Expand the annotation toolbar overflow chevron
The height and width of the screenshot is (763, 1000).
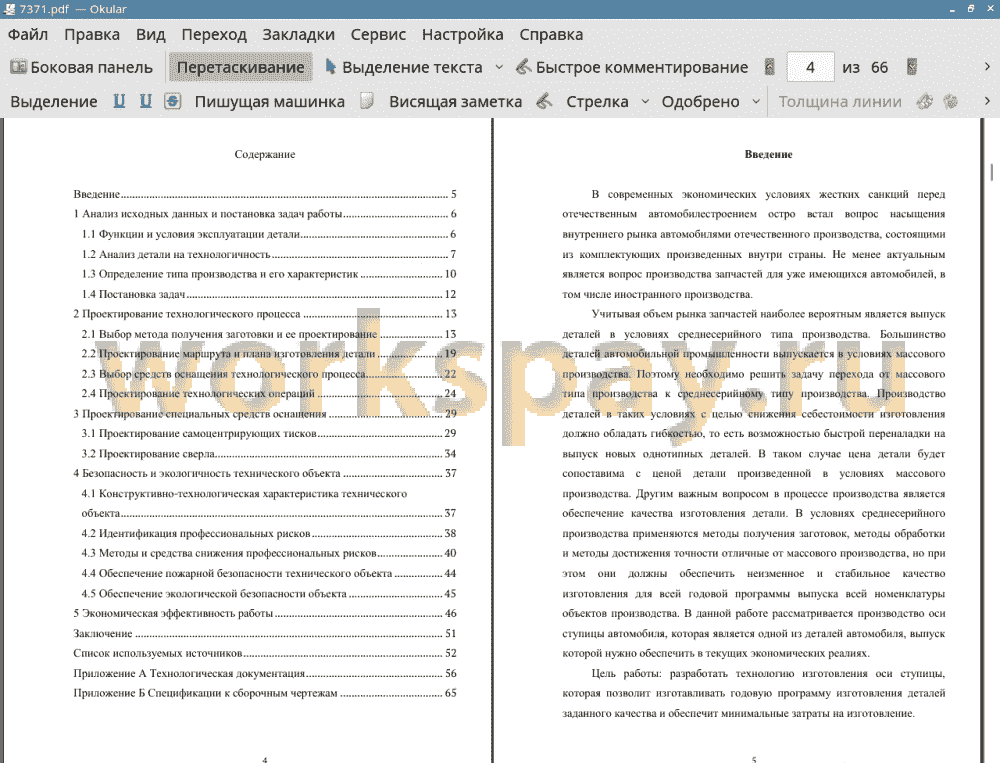[x=987, y=101]
